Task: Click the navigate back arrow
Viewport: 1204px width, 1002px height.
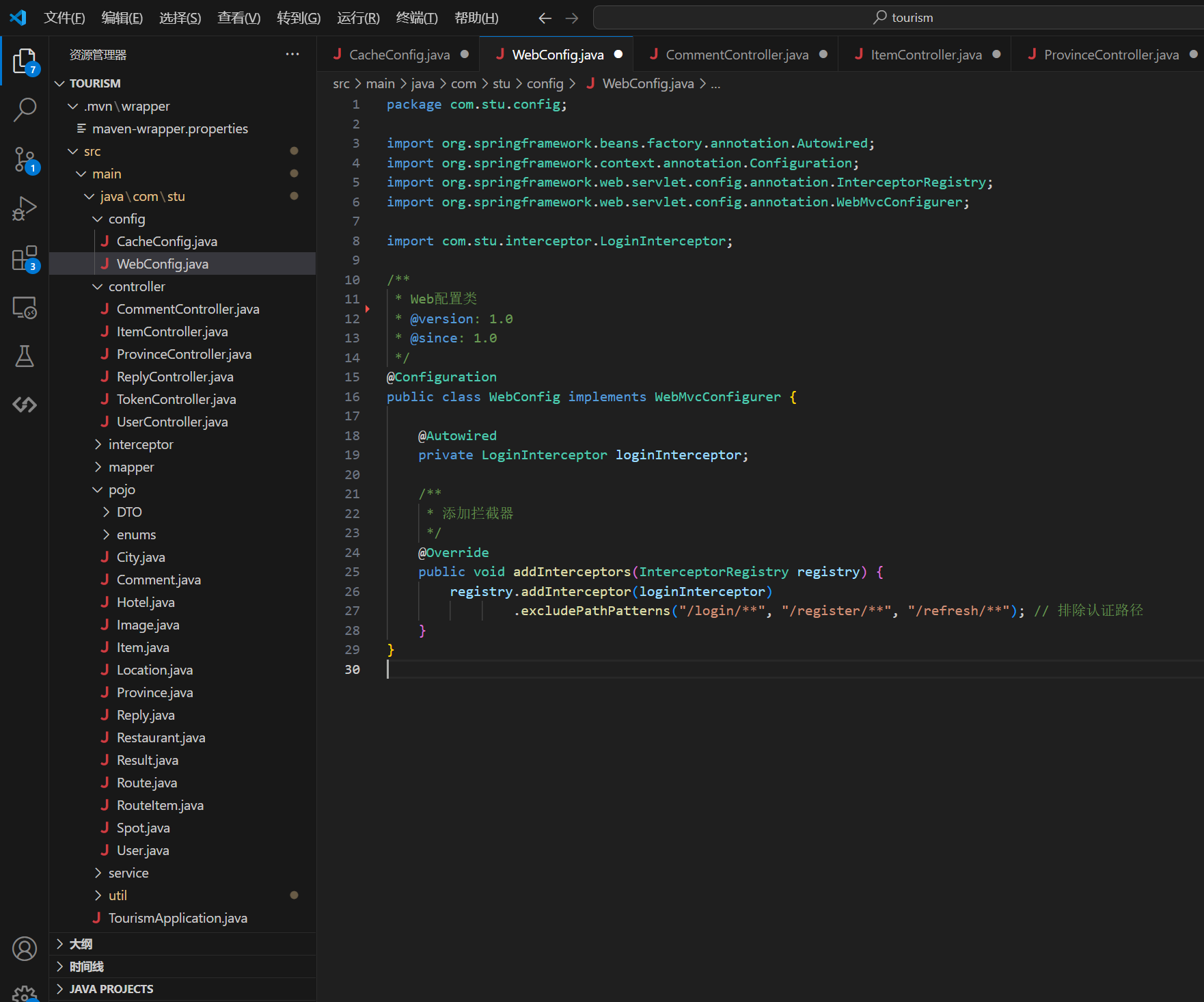Action: pos(545,18)
